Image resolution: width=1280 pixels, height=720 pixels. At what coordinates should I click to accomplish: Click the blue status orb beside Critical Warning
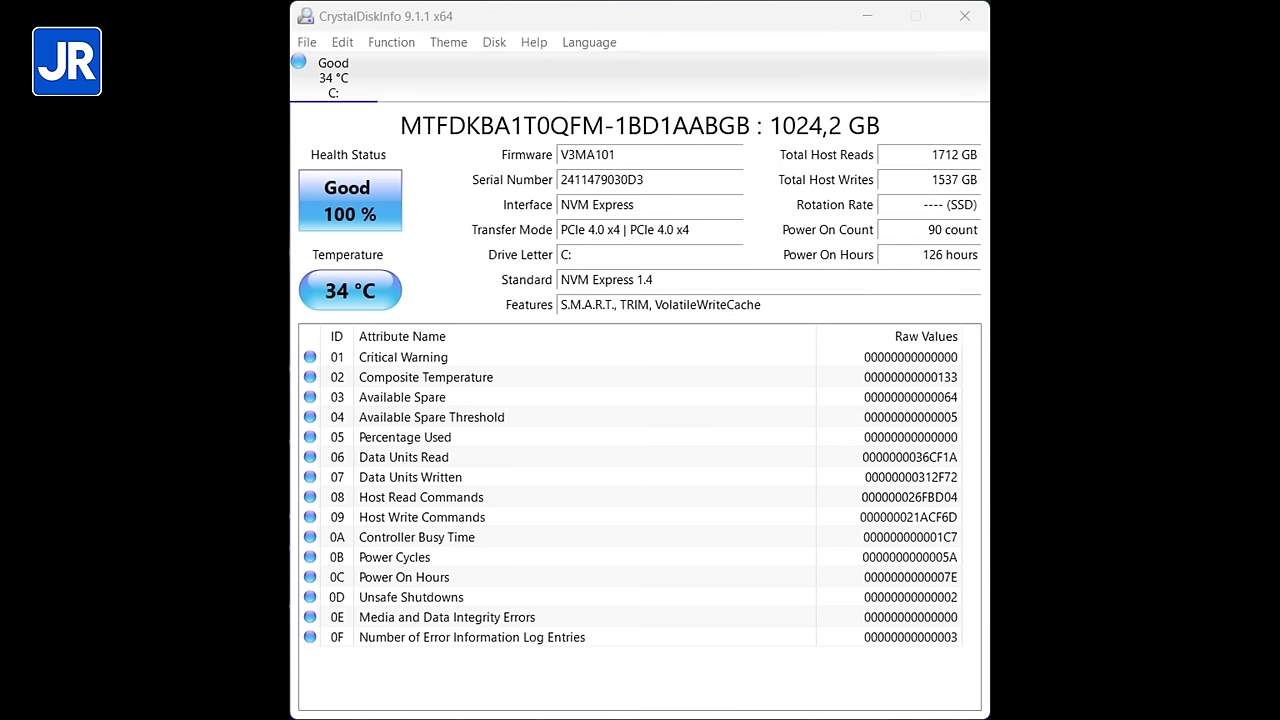[x=310, y=357]
